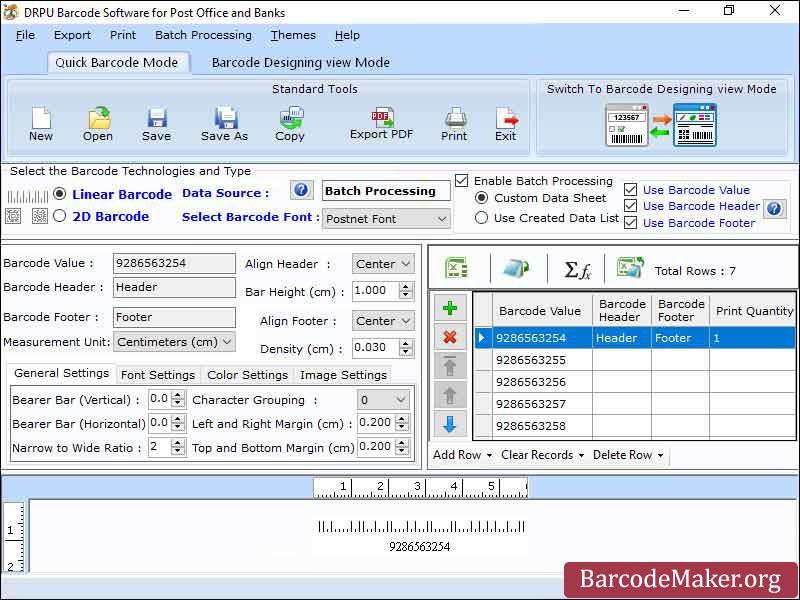Viewport: 800px width, 600px height.
Task: Delete row with red X icon
Action: 449,337
